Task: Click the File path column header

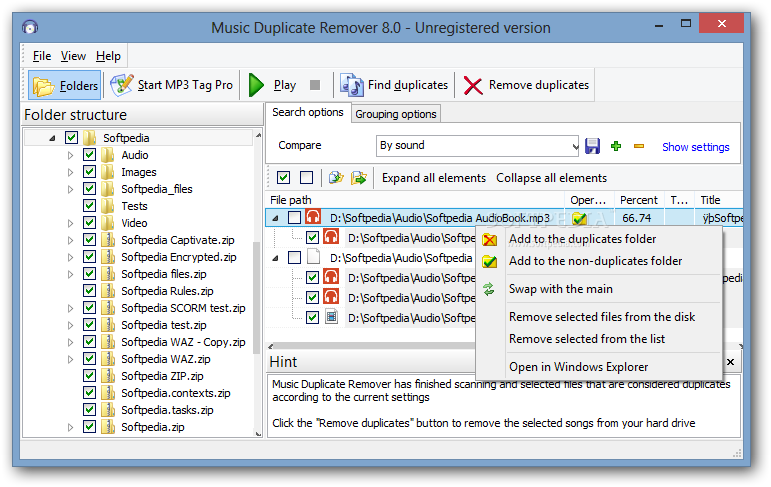Action: 415,200
